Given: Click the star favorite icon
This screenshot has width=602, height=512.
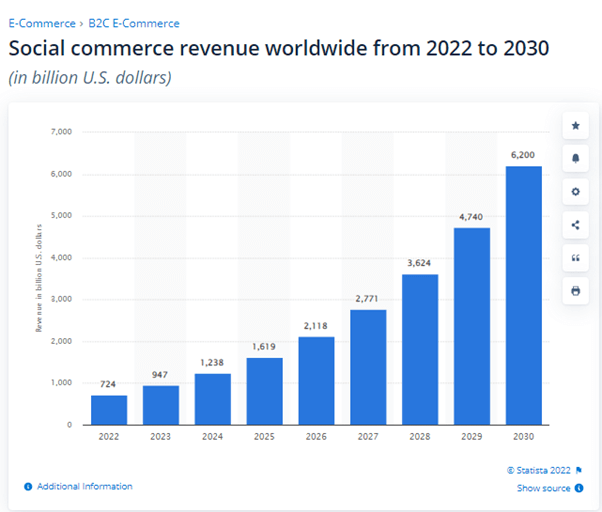Looking at the screenshot, I should (x=575, y=126).
